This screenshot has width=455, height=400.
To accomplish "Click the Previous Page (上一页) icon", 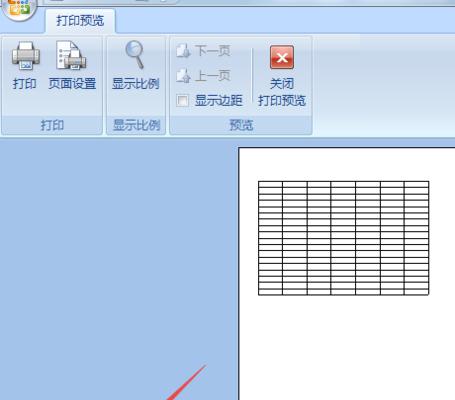I will (x=183, y=76).
